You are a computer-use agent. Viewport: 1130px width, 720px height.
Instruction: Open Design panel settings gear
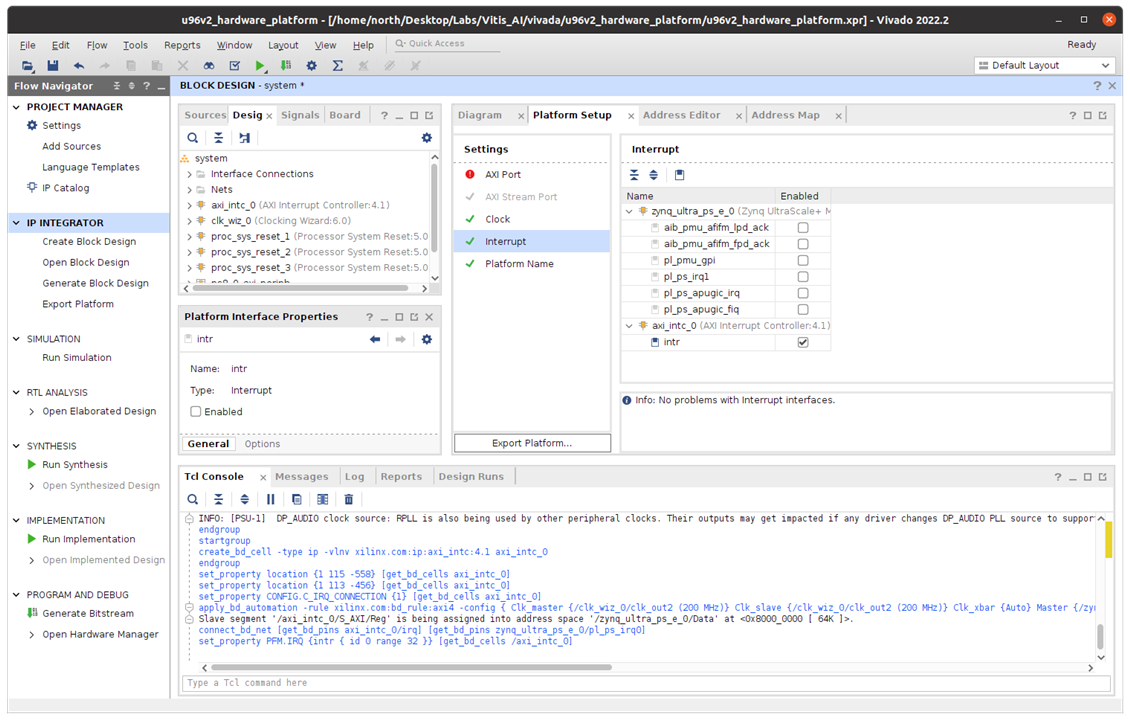coord(427,138)
